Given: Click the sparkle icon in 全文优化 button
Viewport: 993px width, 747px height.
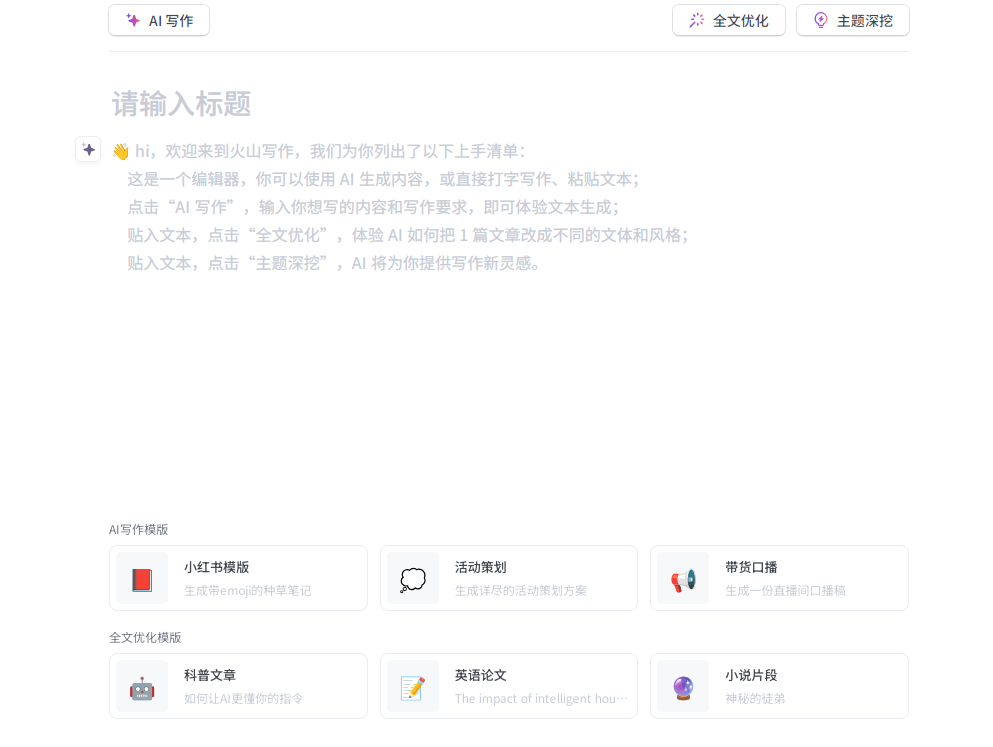Looking at the screenshot, I should tap(697, 19).
